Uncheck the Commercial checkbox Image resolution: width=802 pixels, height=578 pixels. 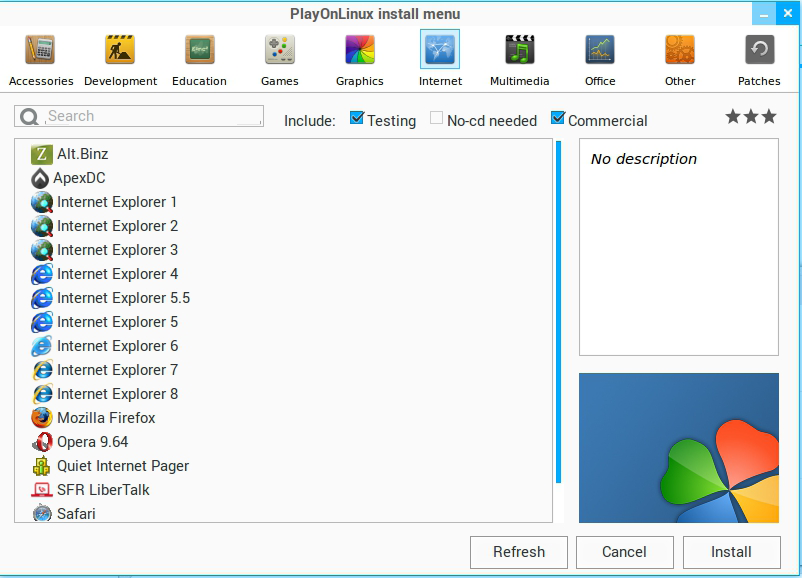coord(558,118)
